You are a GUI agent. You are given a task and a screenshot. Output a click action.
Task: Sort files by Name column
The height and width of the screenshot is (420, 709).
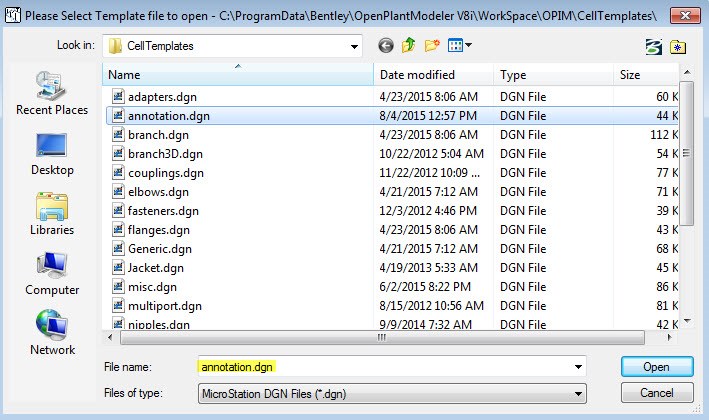(238, 75)
